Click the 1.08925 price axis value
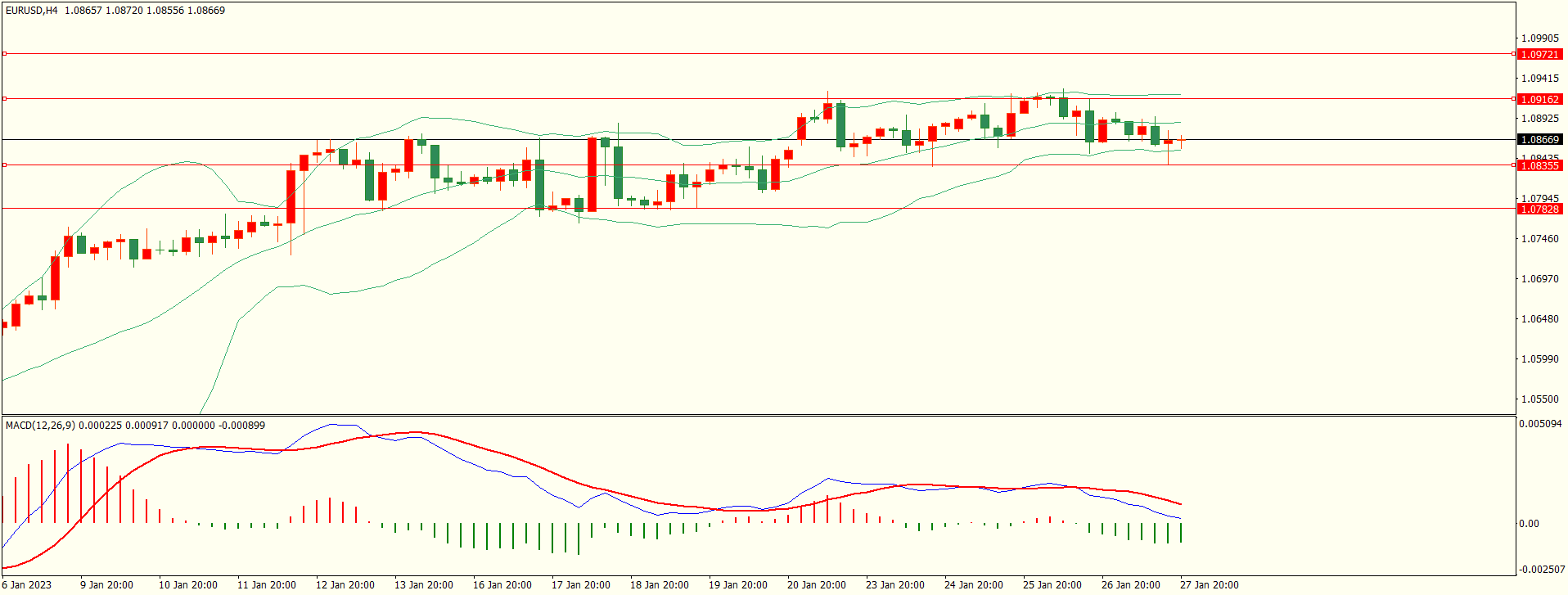Viewport: 1568px width, 595px height. click(1539, 119)
